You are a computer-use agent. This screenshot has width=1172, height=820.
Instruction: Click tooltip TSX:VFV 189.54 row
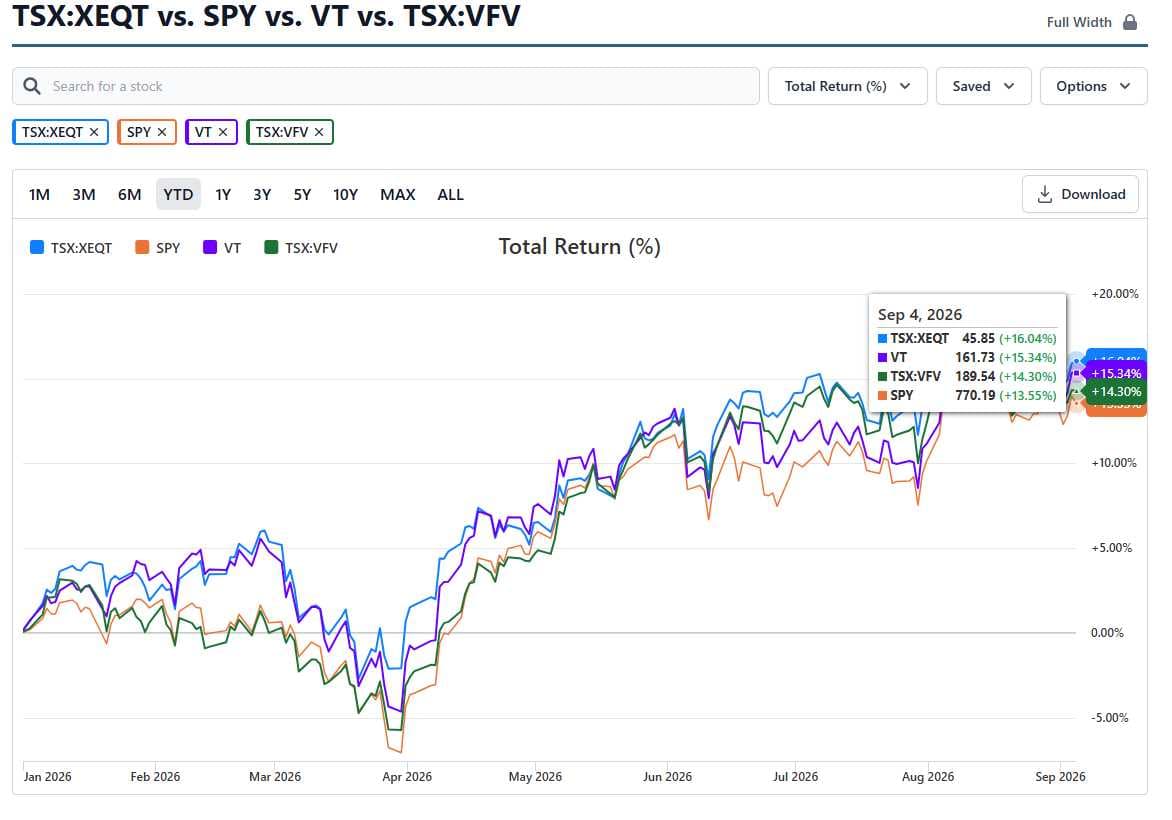[967, 376]
